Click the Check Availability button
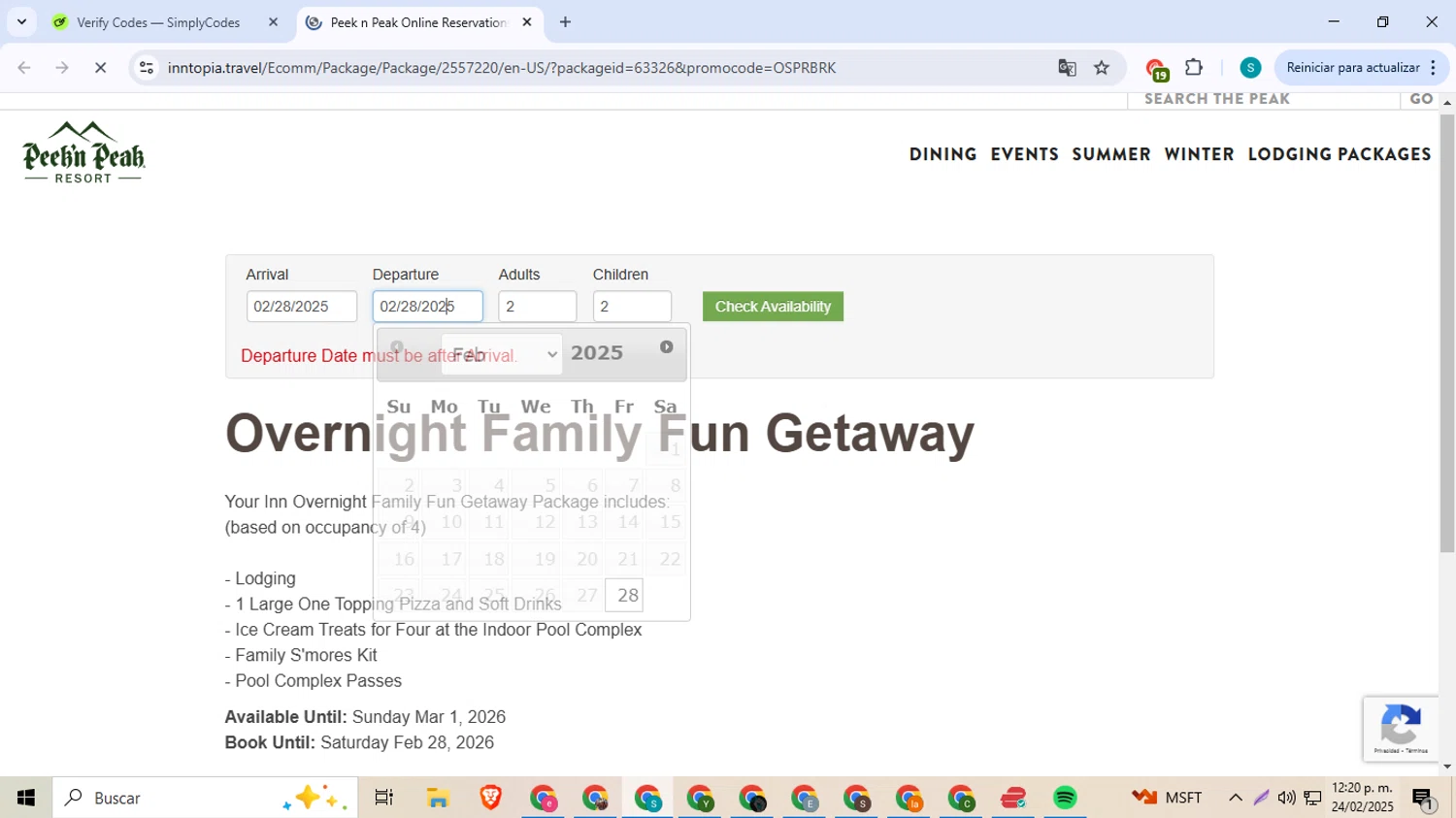Image resolution: width=1456 pixels, height=818 pixels. tap(773, 307)
